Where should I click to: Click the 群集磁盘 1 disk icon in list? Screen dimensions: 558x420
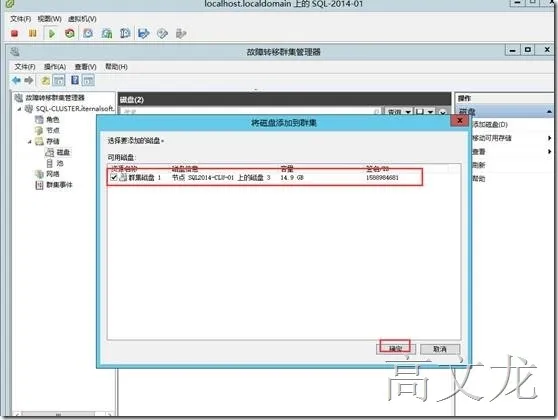click(123, 177)
